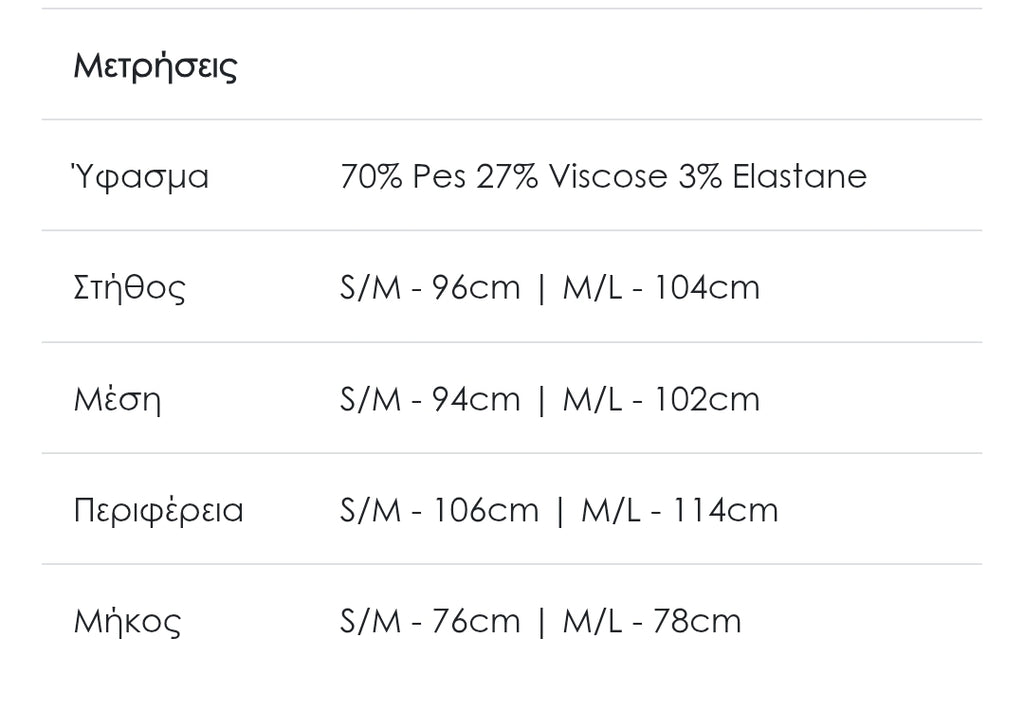Select the Μήκος row label
This screenshot has height=711, width=1024.
point(127,621)
